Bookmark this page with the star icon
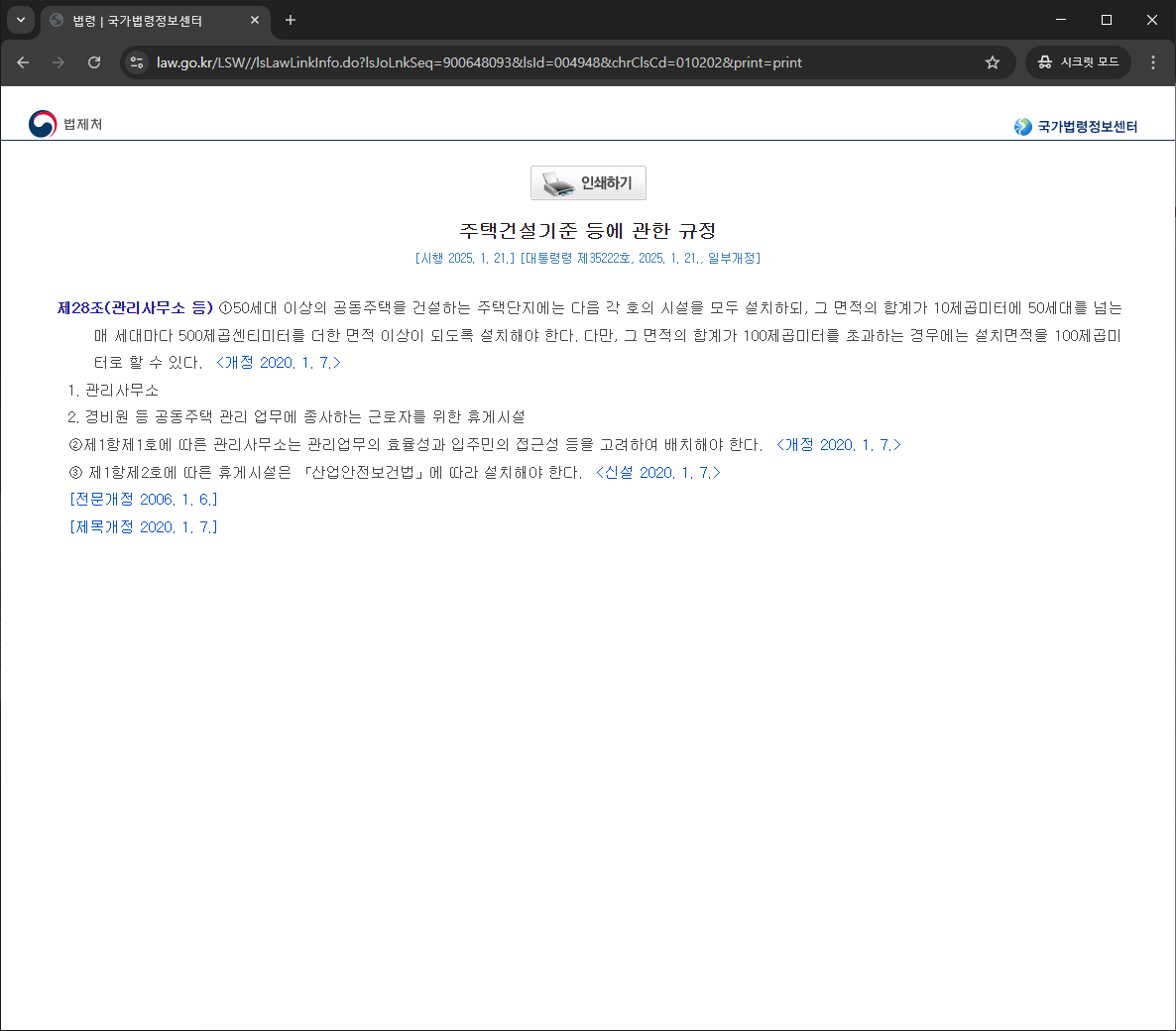Screen dimensions: 1176x1031 pos(993,62)
